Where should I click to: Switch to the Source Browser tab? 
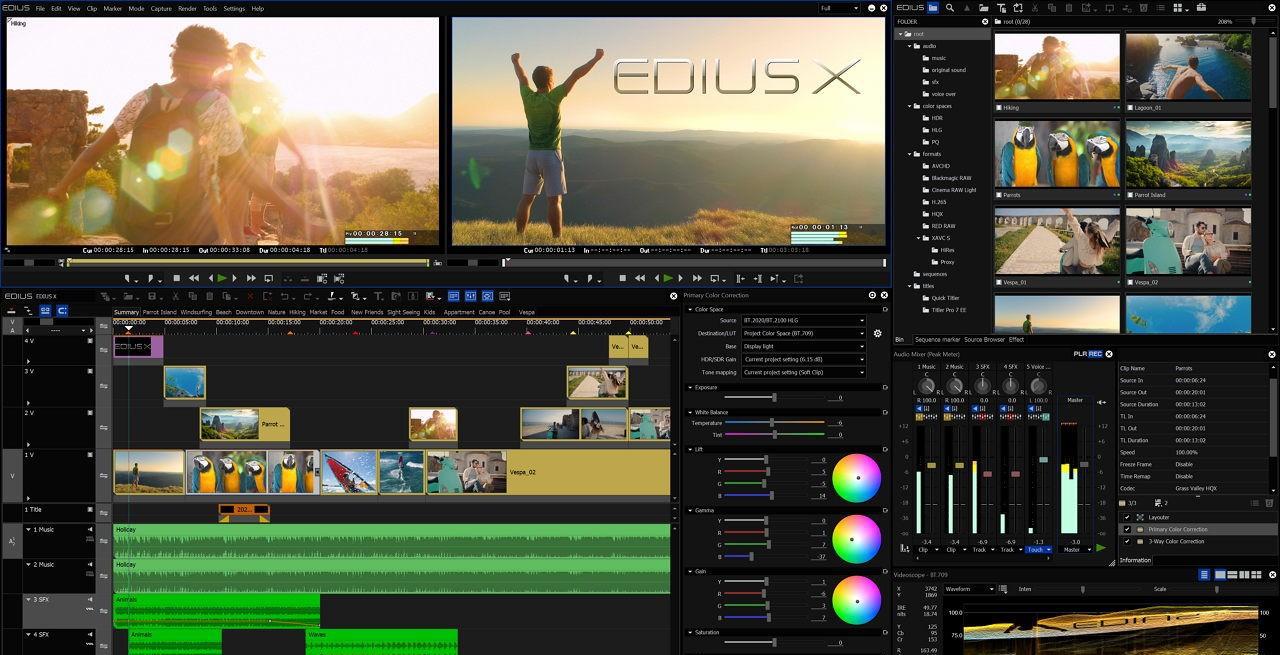(985, 340)
